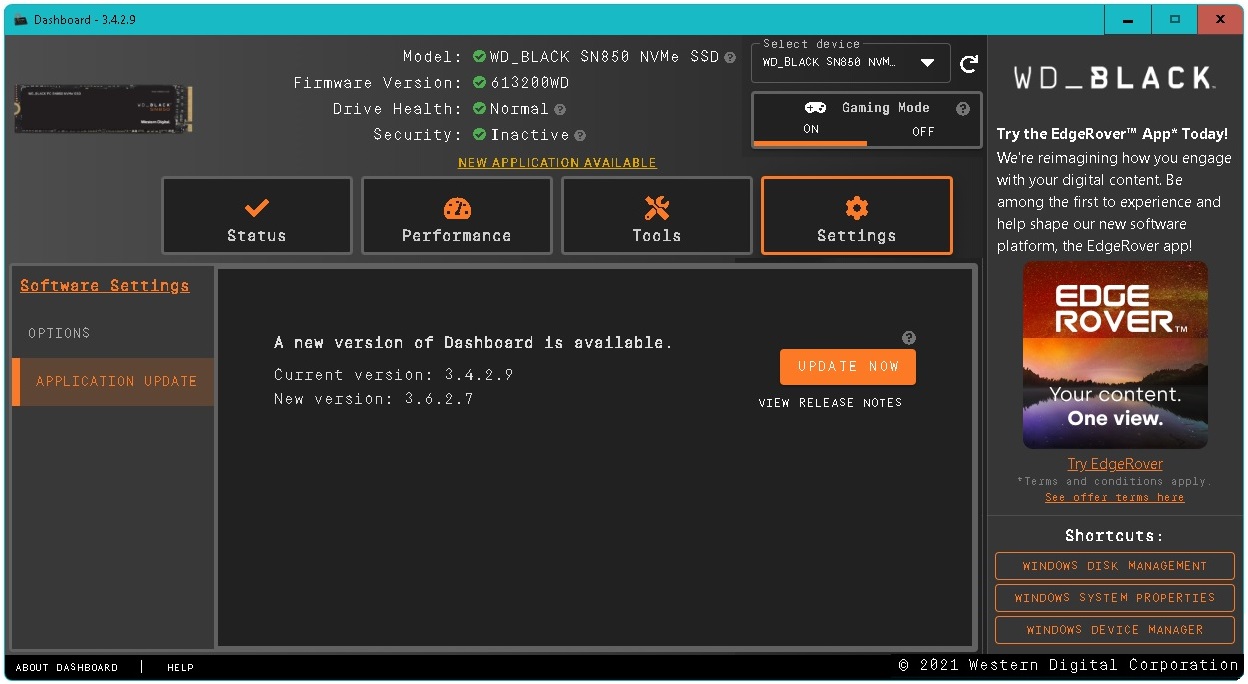Screen dimensions: 1248x684
Task: Click the Security value Inactive
Action: pos(530,135)
